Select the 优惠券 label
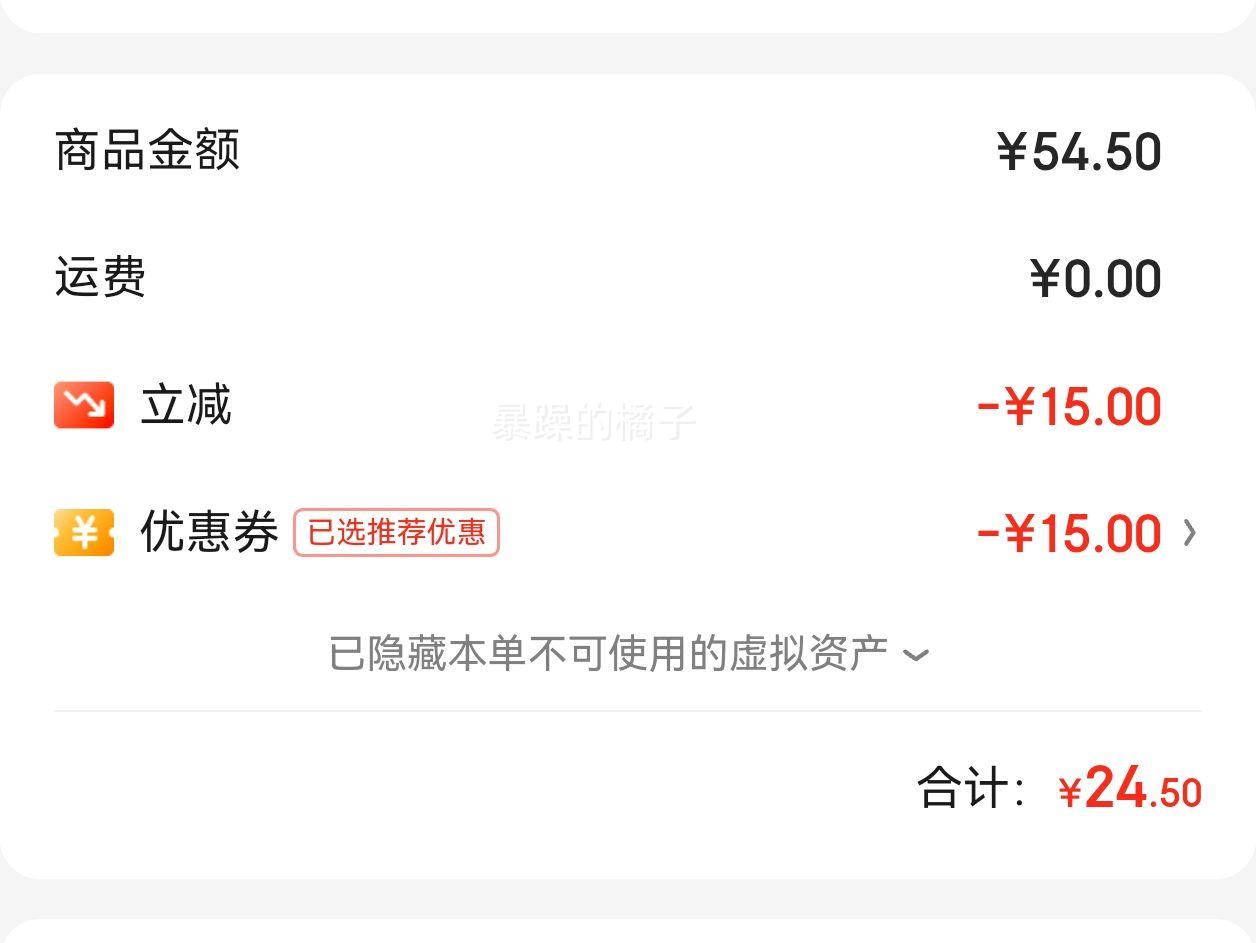This screenshot has width=1256, height=943. [x=209, y=532]
